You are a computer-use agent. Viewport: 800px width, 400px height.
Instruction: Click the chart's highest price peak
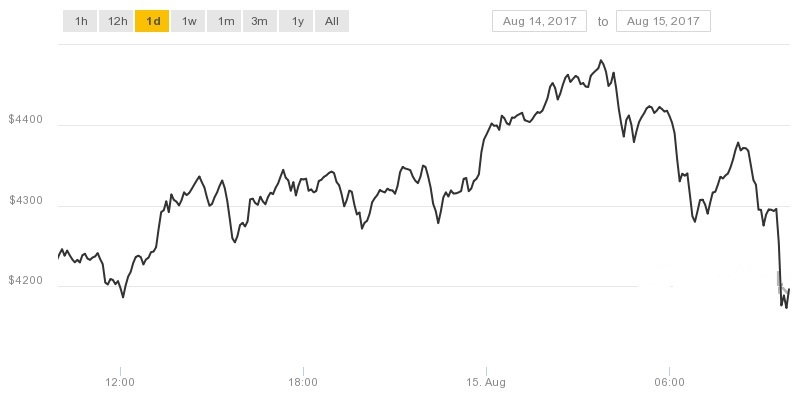601,60
